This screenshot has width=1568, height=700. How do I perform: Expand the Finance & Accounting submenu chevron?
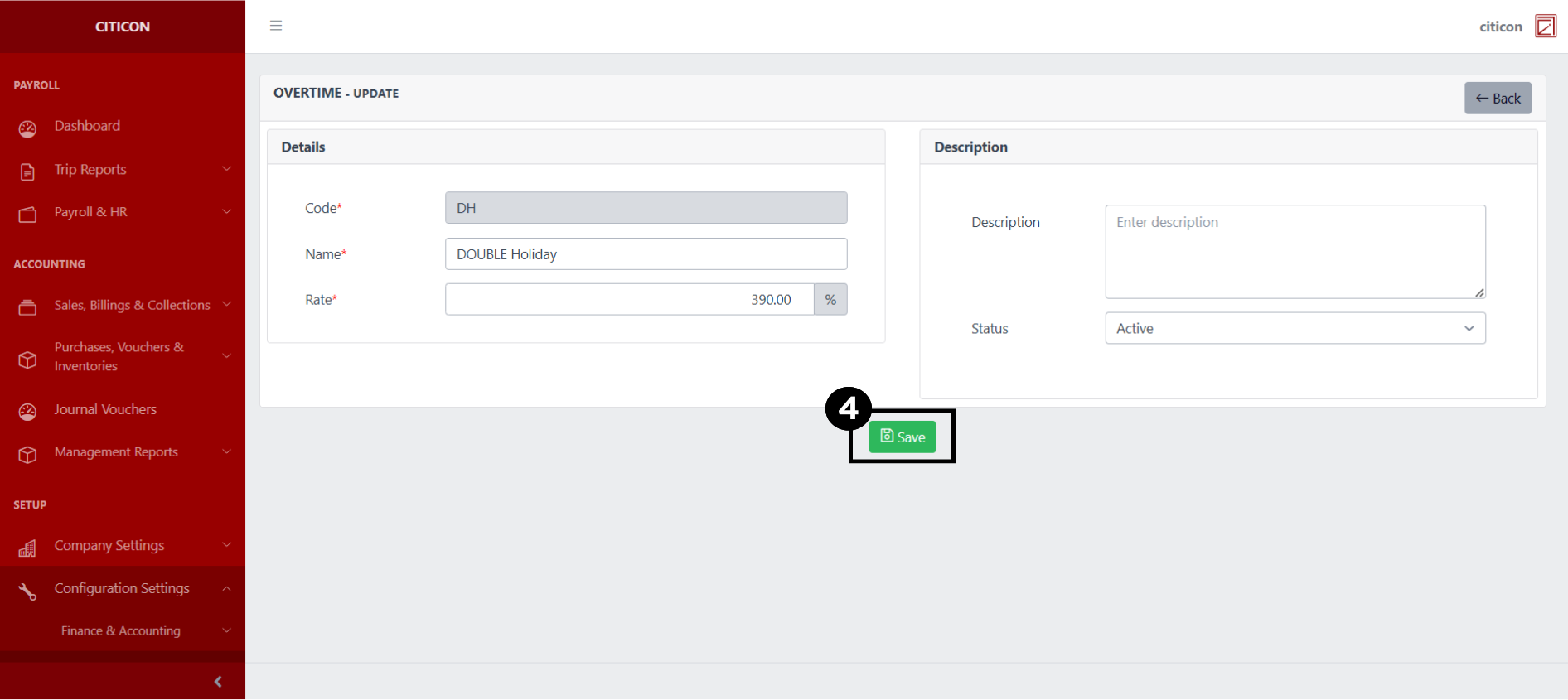[x=226, y=630]
